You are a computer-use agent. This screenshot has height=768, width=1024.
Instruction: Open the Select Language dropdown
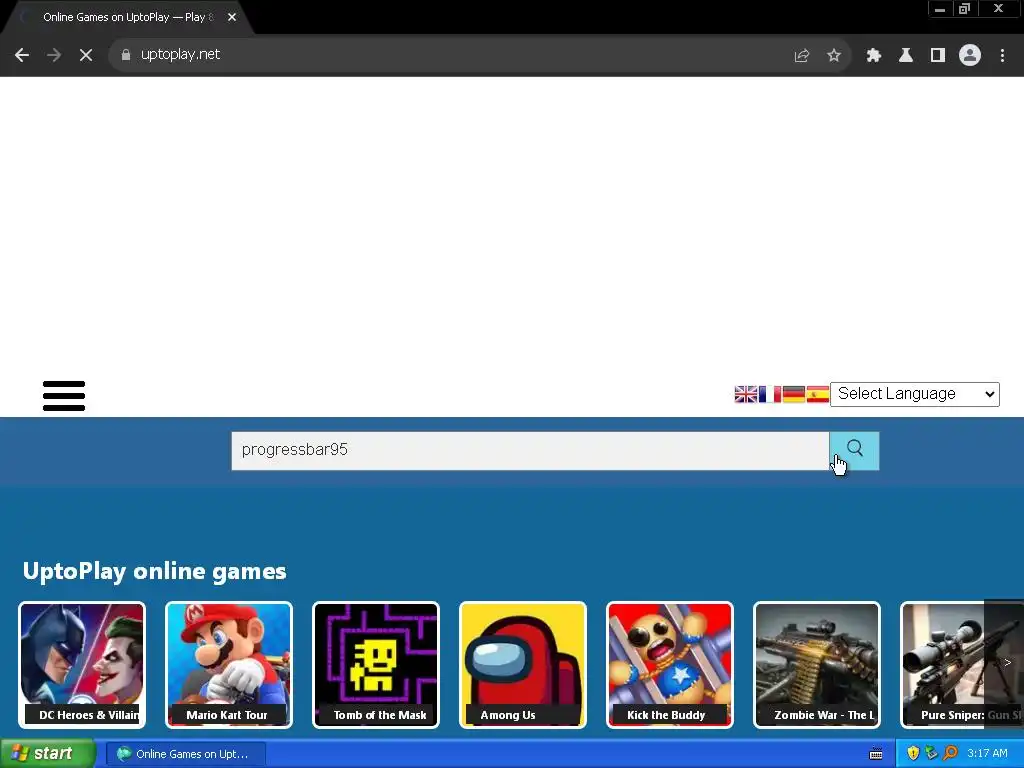(x=914, y=394)
